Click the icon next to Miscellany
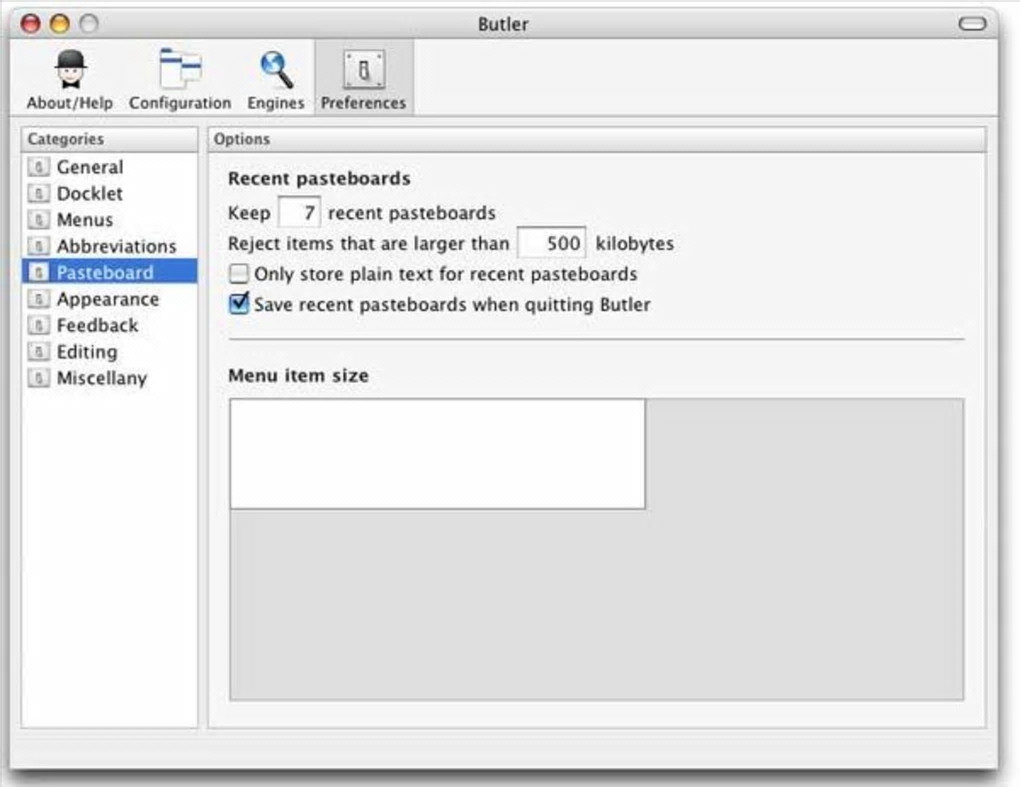Image resolution: width=1020 pixels, height=787 pixels. point(38,378)
